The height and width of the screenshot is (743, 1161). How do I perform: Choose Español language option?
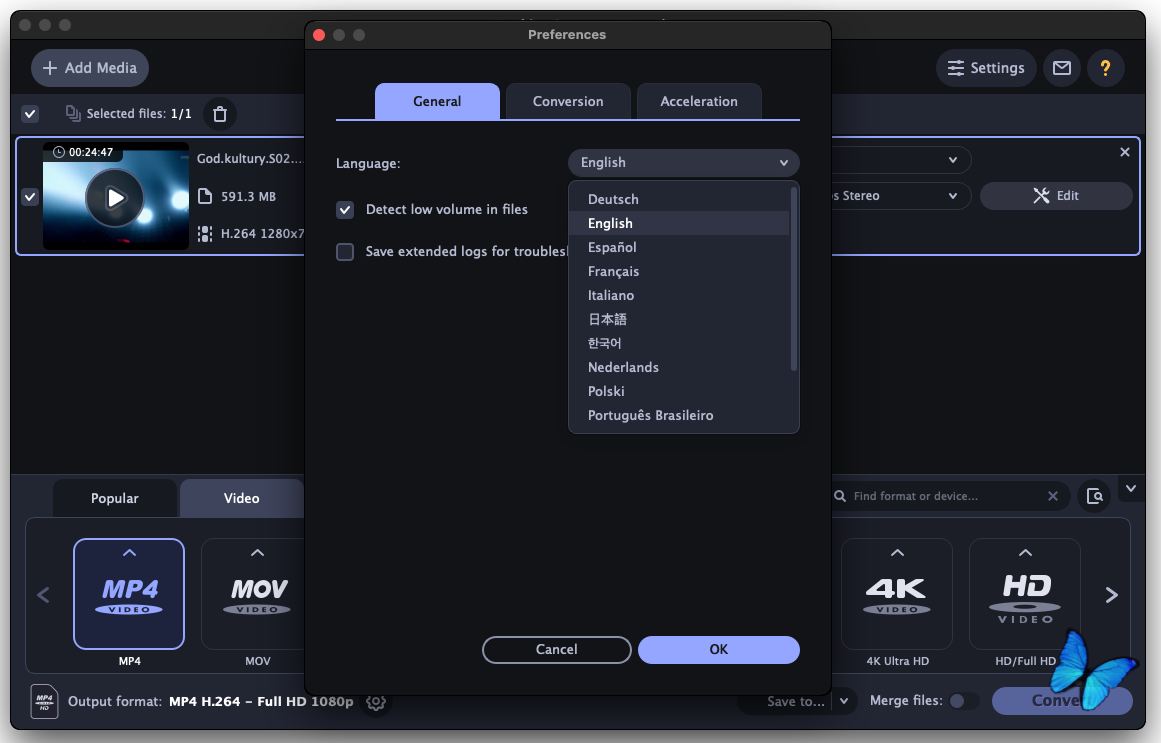coord(680,247)
